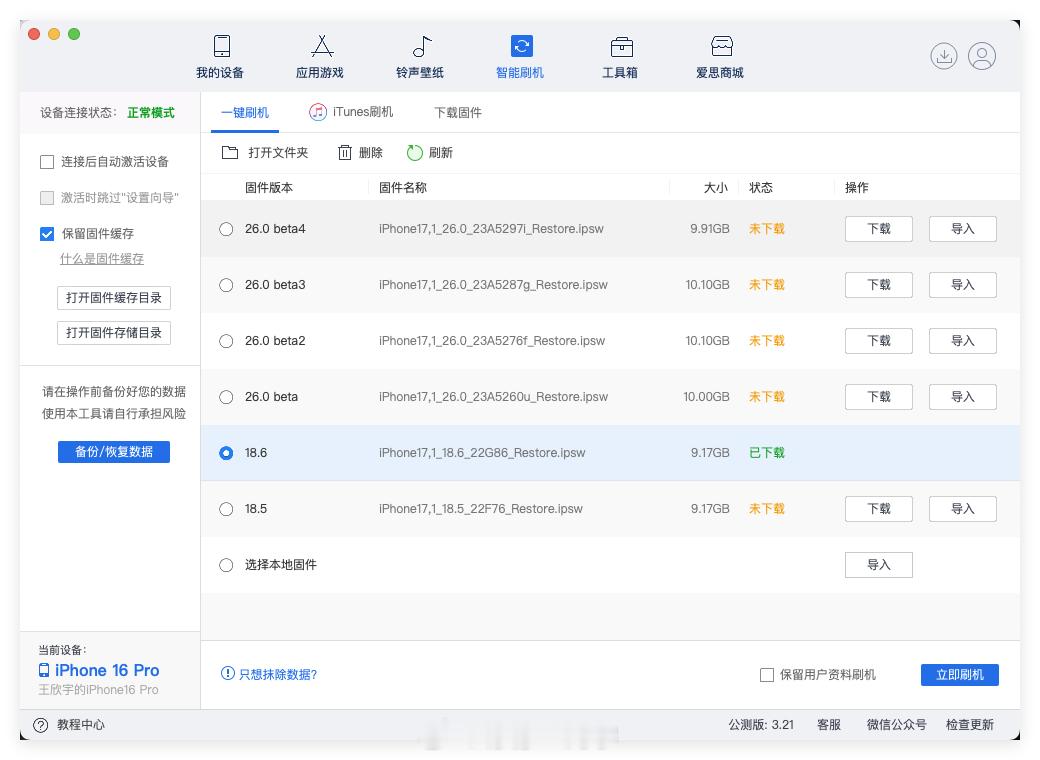The width and height of the screenshot is (1040, 760).
Task: Click 下载 for 26.0 beta2 firmware
Action: 879,341
